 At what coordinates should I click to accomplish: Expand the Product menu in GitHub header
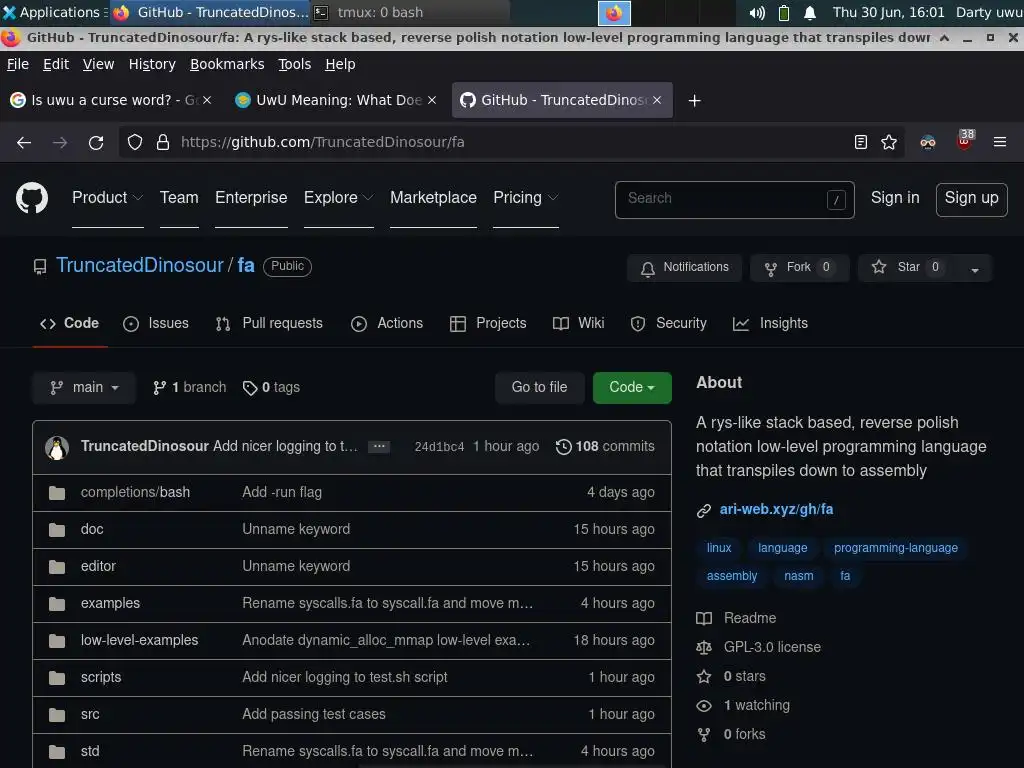(108, 198)
